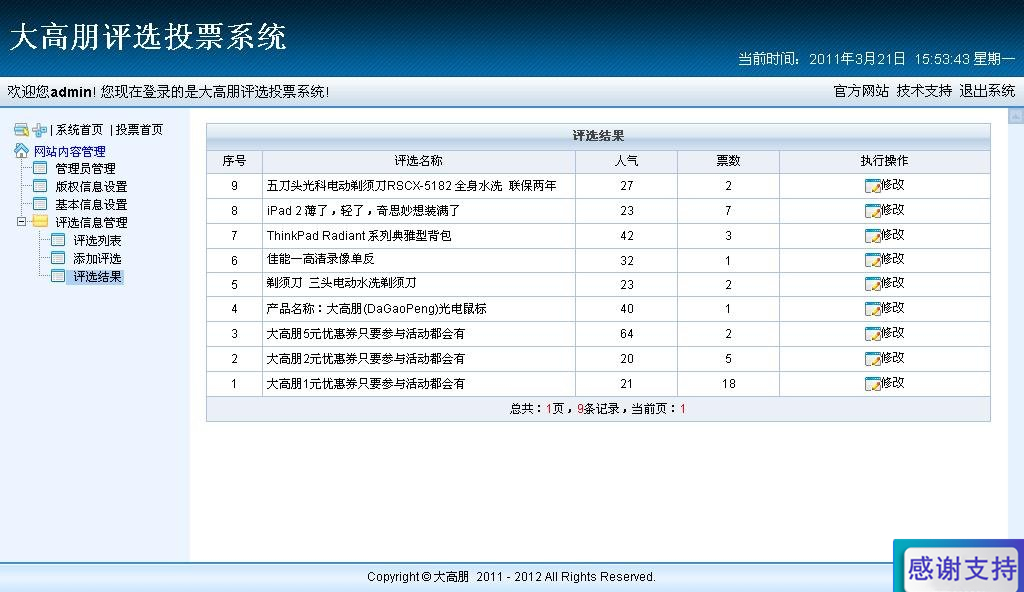
Task: Click edit icon for 佳能一高清录像单反 row
Action: click(x=872, y=260)
